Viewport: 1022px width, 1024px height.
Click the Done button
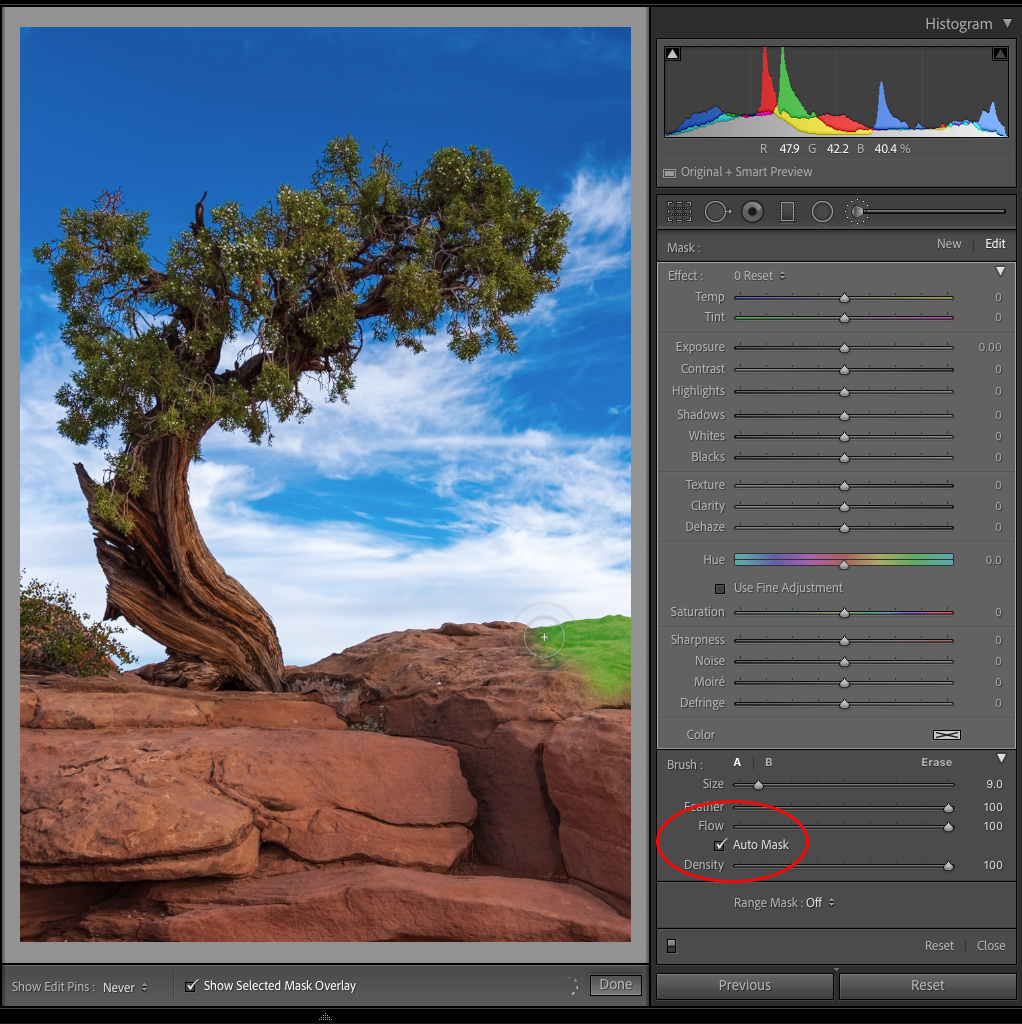(615, 985)
